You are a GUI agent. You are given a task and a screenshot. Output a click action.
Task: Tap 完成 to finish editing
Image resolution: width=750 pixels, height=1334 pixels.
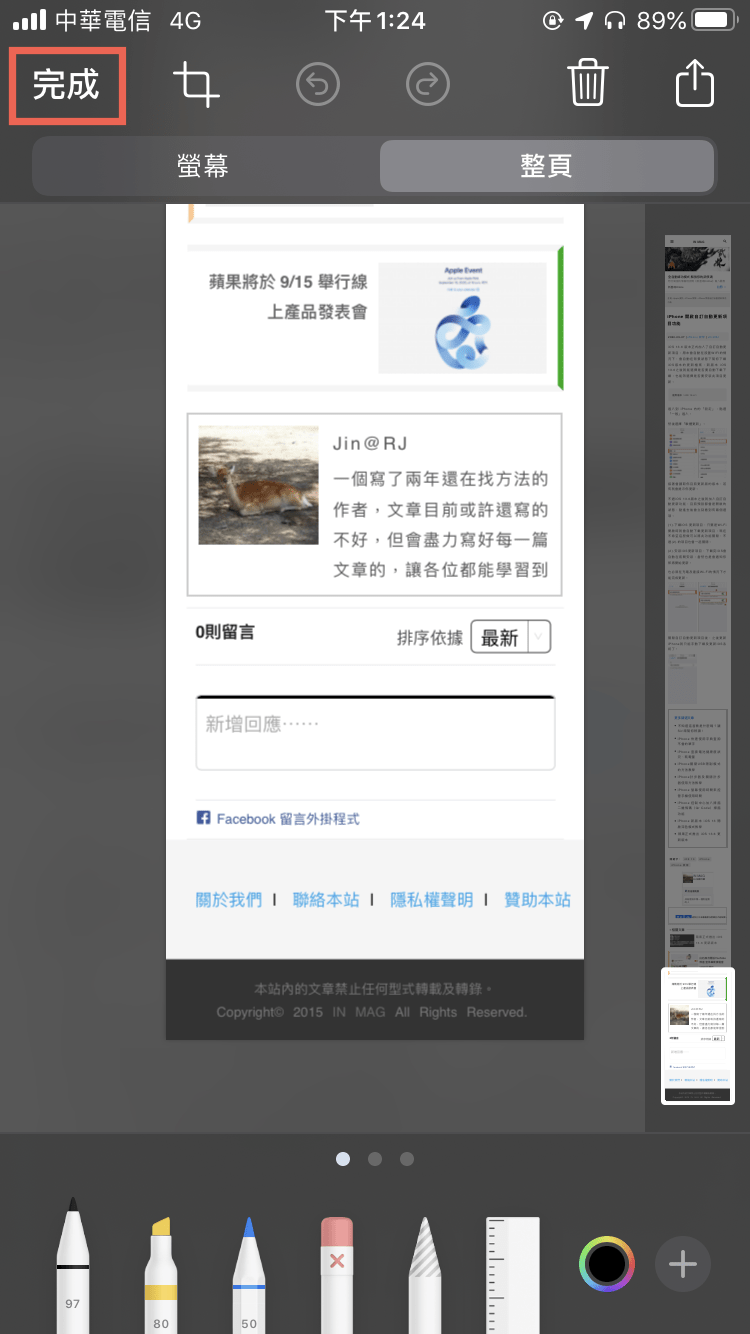point(66,85)
